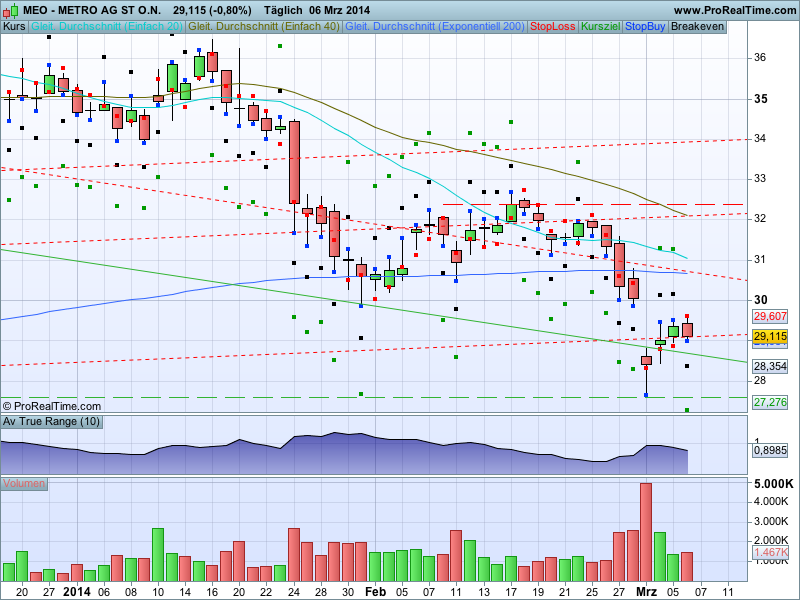Click the tallest red volume bar

pos(646,532)
